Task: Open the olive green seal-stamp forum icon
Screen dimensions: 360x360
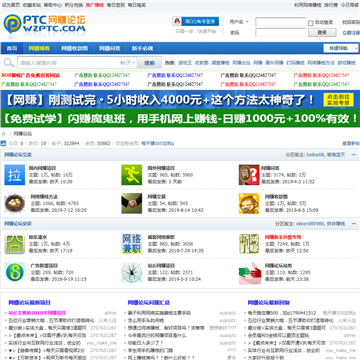Action: point(249,244)
